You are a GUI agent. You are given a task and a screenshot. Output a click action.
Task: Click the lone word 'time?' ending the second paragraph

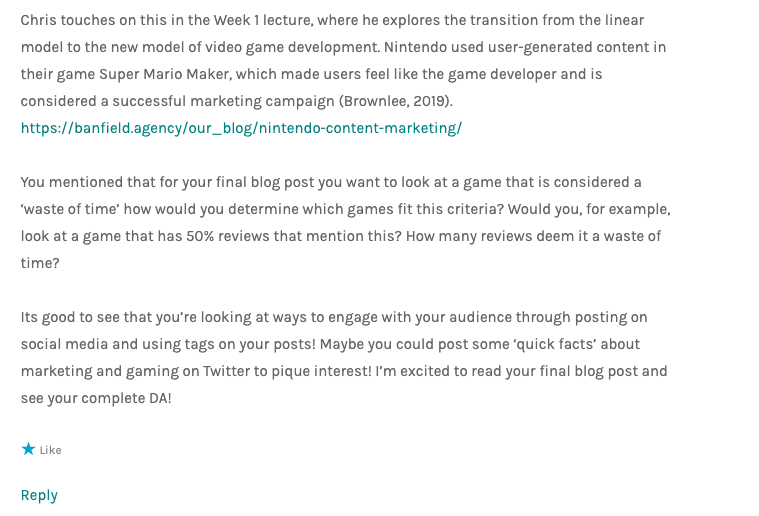tap(40, 263)
